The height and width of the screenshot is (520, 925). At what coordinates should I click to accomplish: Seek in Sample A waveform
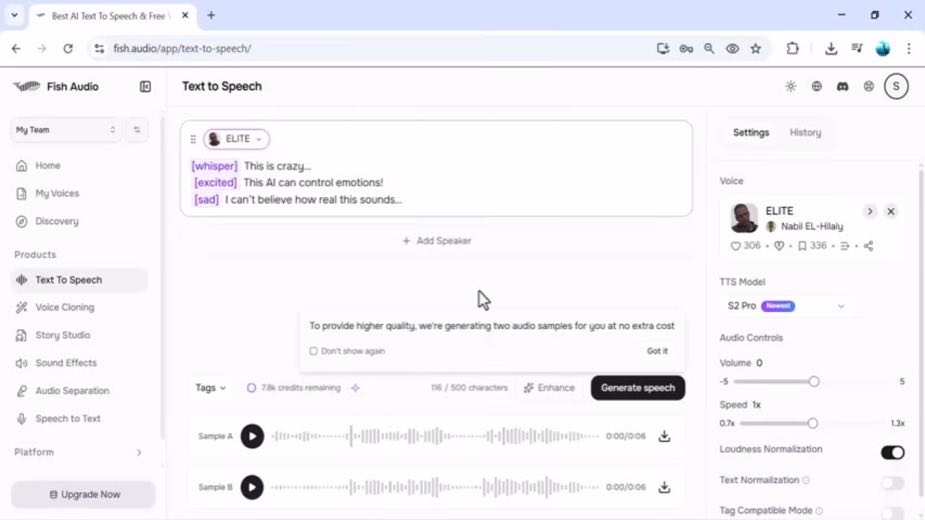pyautogui.click(x=435, y=436)
